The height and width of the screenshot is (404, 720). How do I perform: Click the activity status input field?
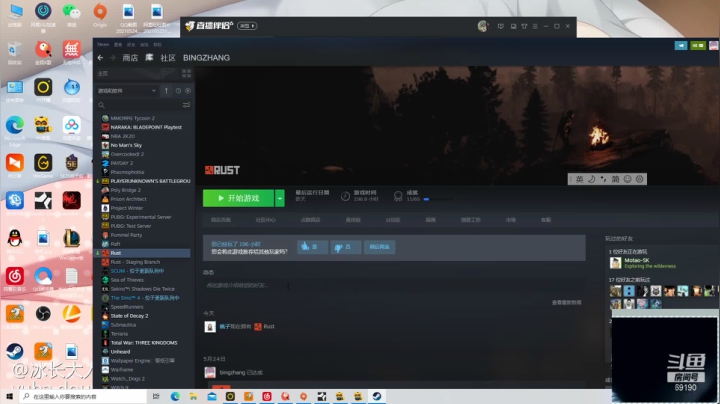[x=394, y=286]
